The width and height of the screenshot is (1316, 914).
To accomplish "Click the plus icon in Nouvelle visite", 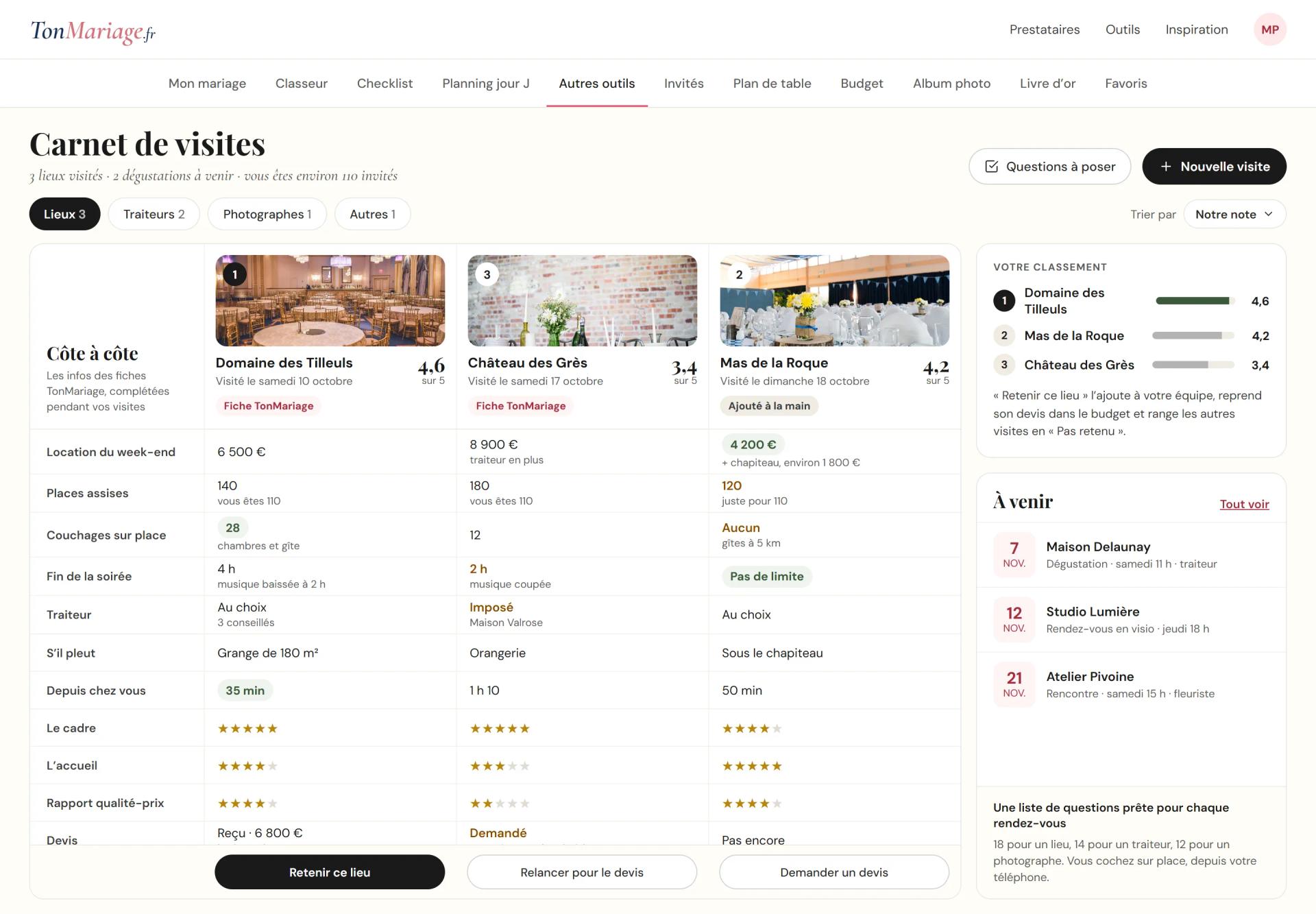I will (1165, 167).
